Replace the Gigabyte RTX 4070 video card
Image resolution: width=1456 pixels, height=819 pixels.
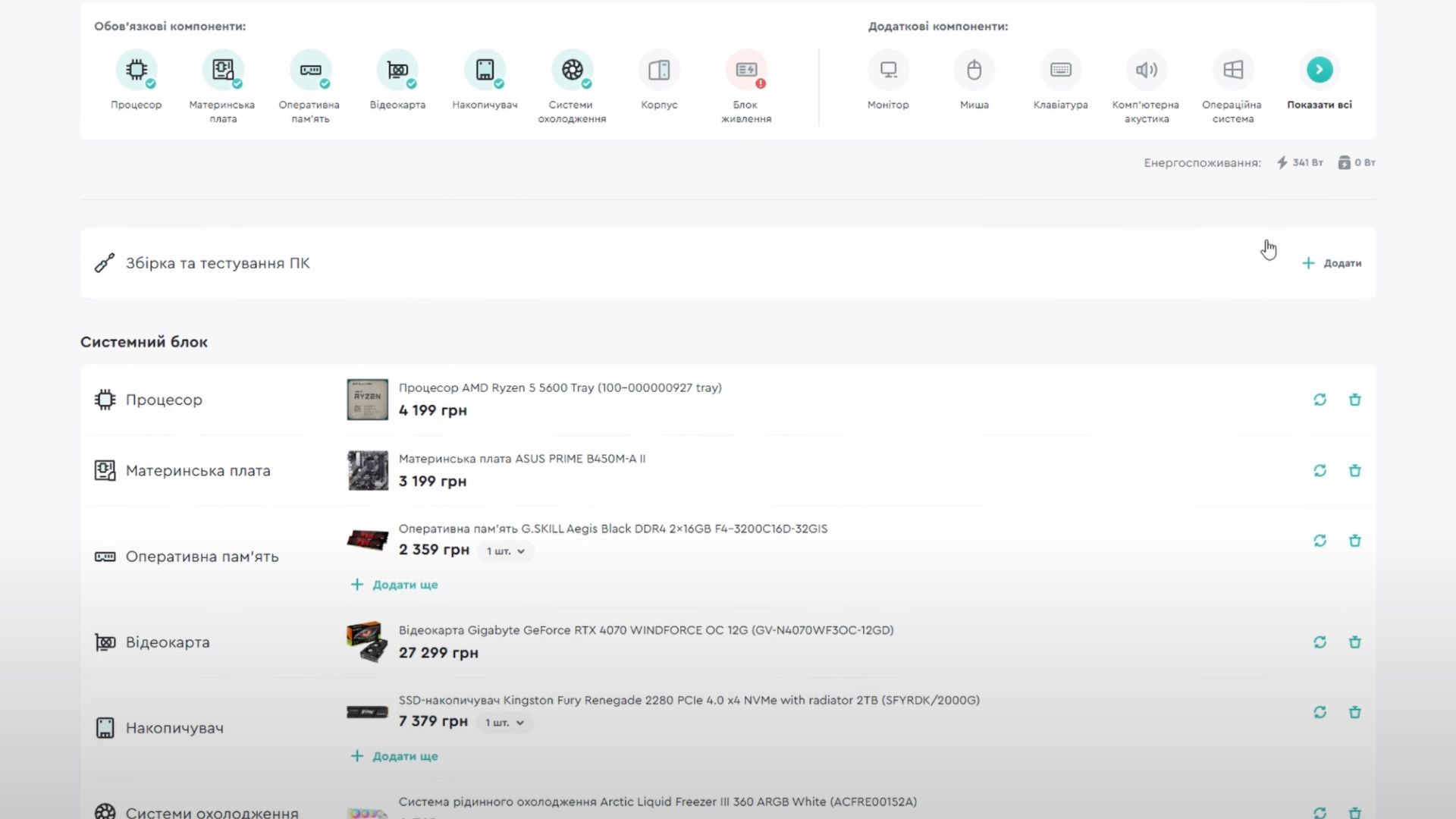(1319, 642)
